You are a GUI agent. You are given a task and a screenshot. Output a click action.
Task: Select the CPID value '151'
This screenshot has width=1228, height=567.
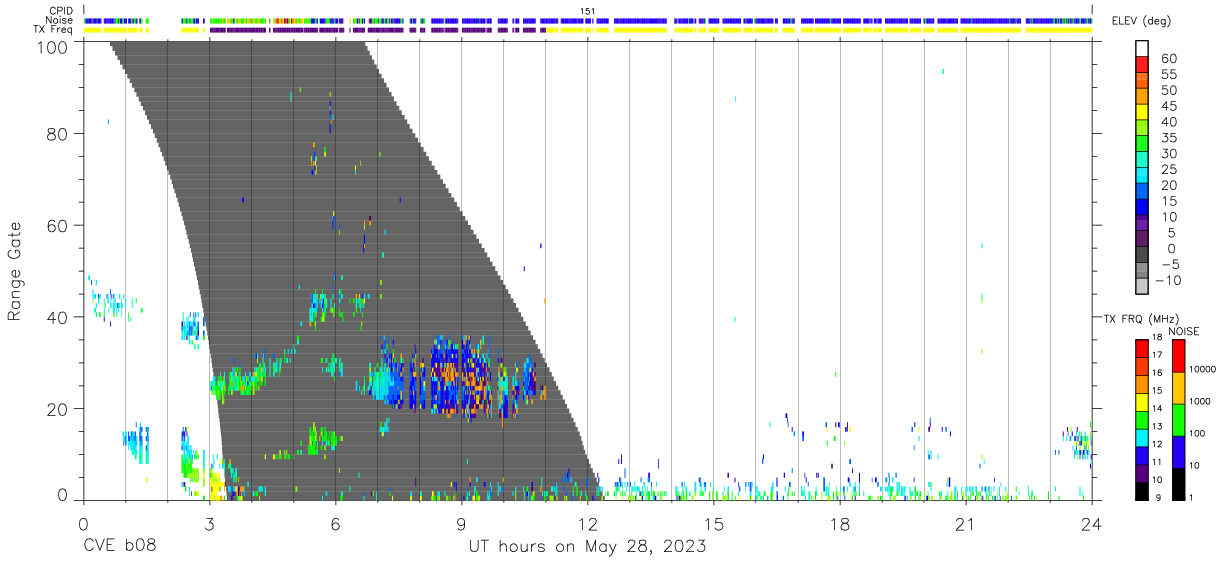click(x=588, y=11)
